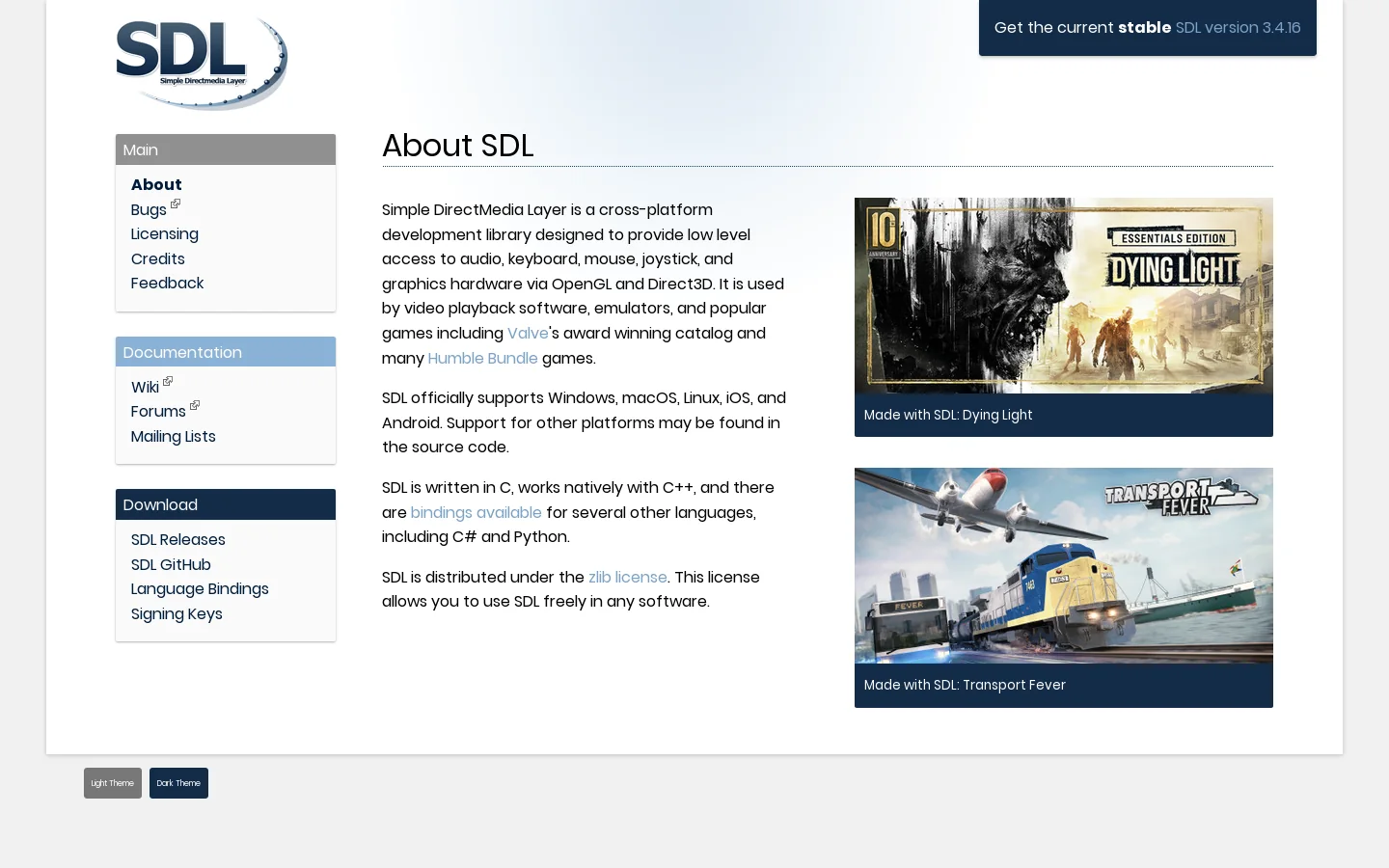Click the Main section header

point(226,149)
